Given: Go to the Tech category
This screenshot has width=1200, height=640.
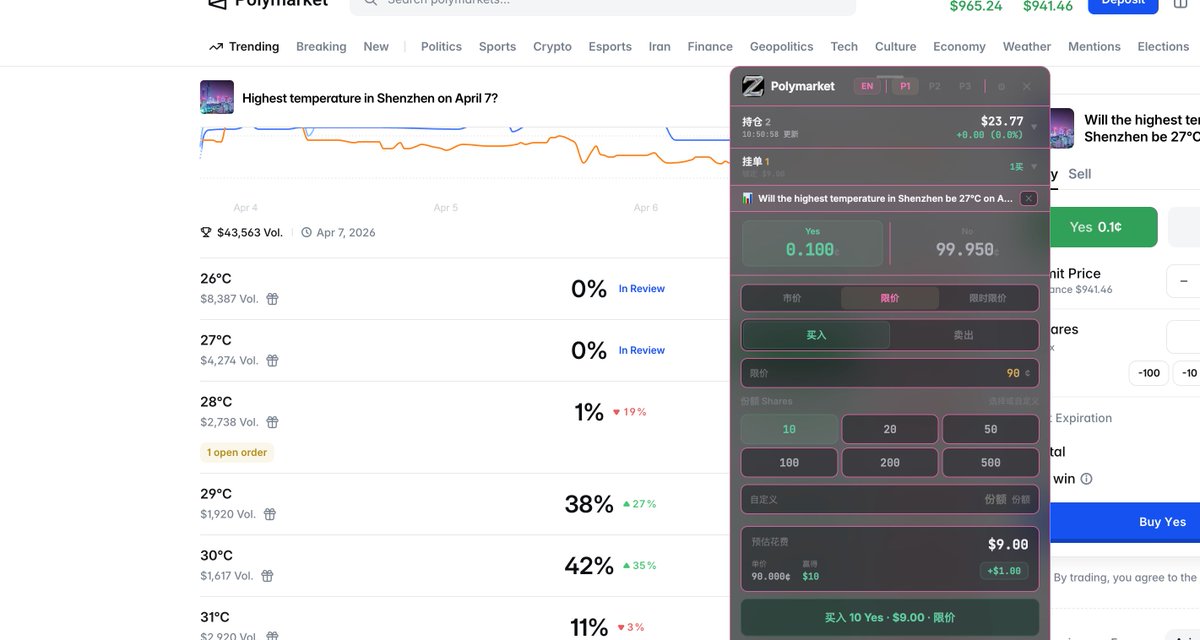Looking at the screenshot, I should (844, 47).
